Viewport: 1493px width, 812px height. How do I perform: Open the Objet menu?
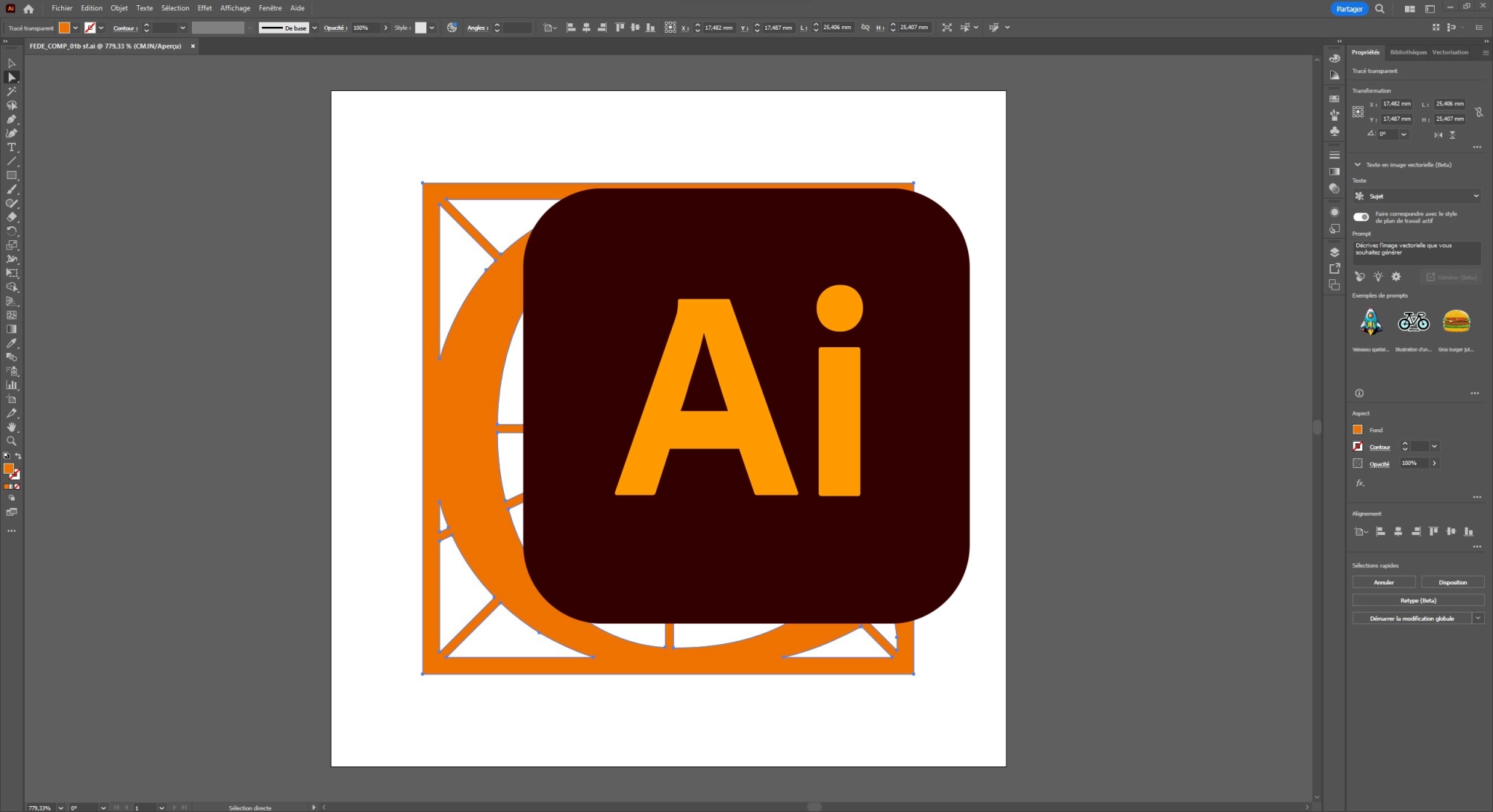119,8
